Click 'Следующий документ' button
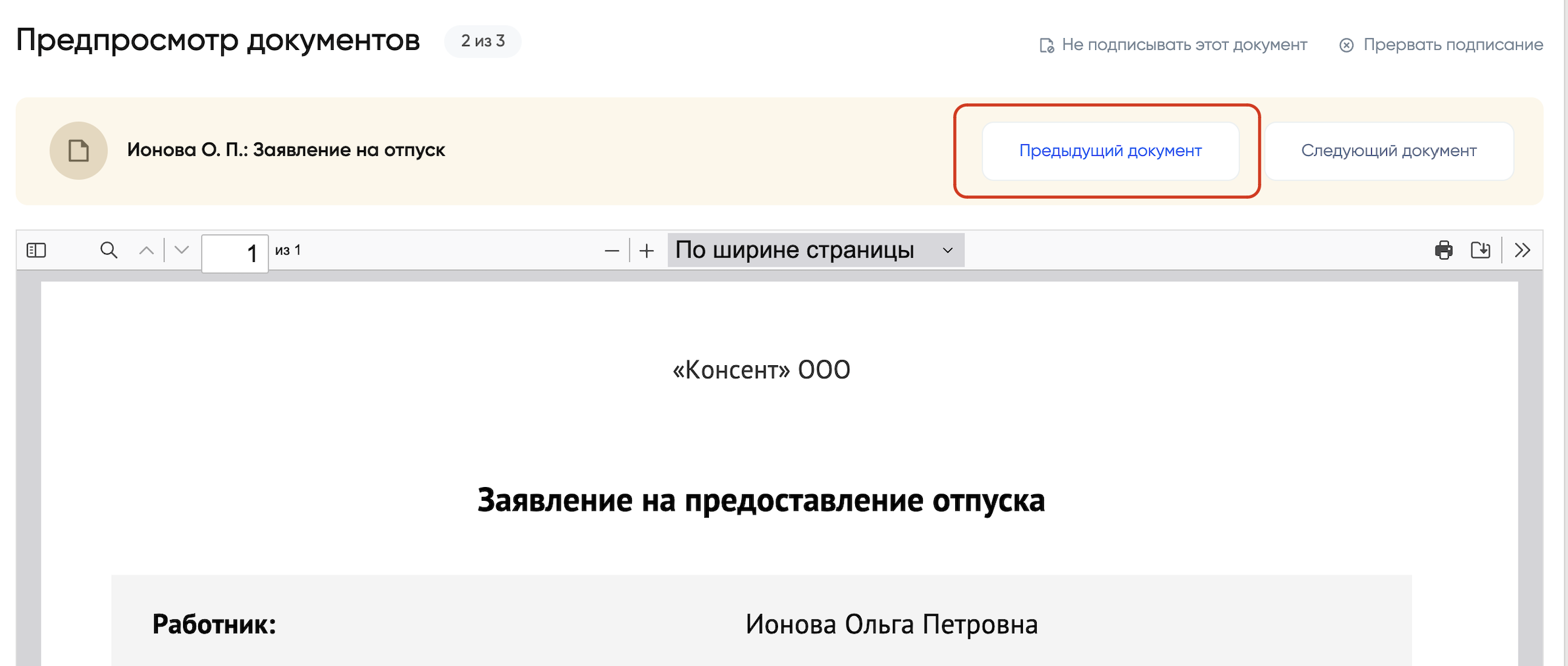Viewport: 1568px width, 666px height. point(1388,151)
